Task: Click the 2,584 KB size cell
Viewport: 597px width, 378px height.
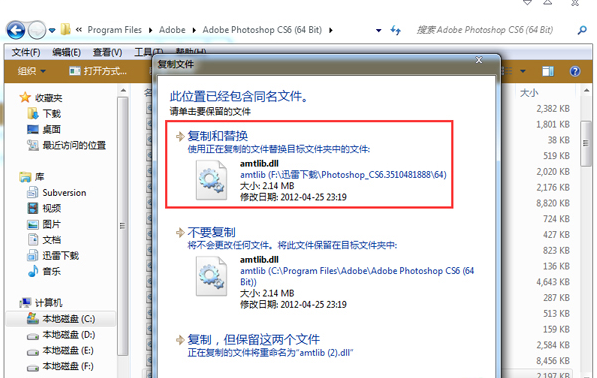Action: tap(553, 345)
